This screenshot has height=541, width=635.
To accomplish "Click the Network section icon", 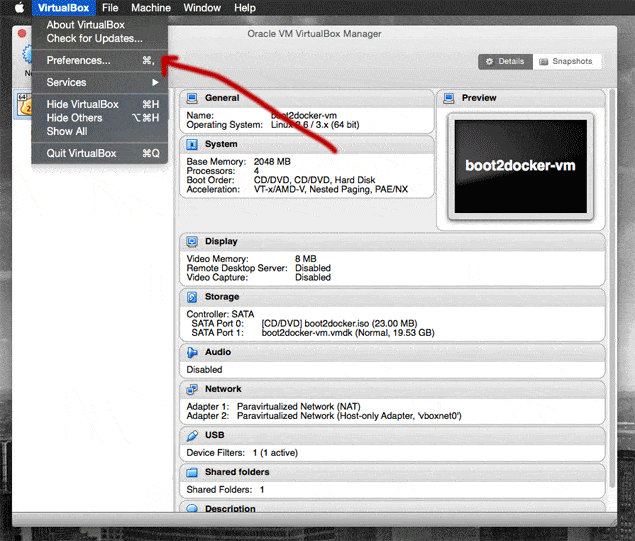I will click(x=192, y=389).
